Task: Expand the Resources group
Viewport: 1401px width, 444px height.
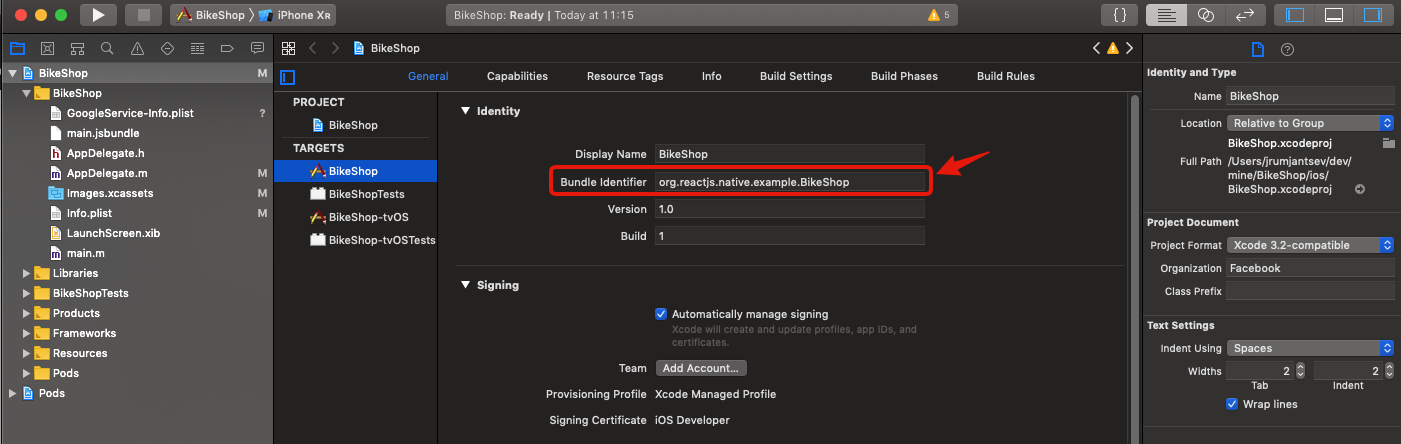Action: click(x=27, y=353)
